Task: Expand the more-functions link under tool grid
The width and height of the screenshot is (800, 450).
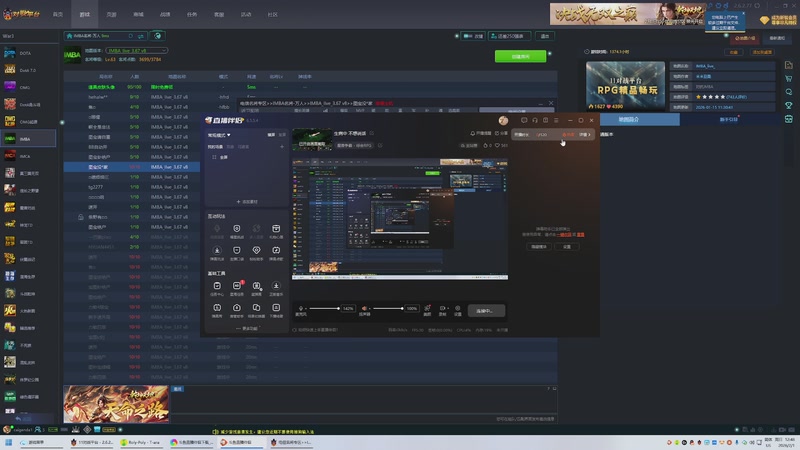Action: point(247,329)
